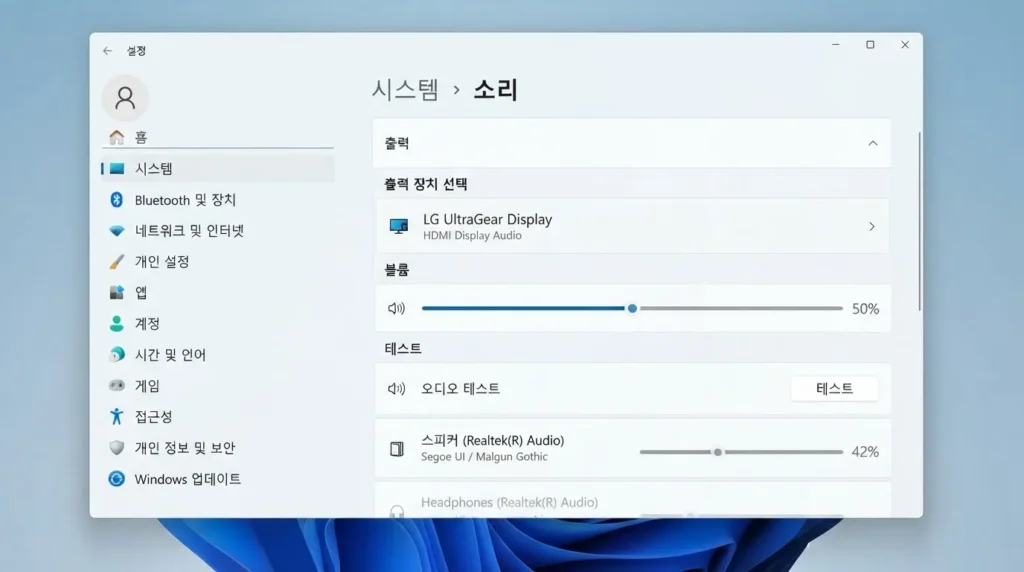Open 앱 settings category
This screenshot has height=572, width=1024.
(x=218, y=293)
